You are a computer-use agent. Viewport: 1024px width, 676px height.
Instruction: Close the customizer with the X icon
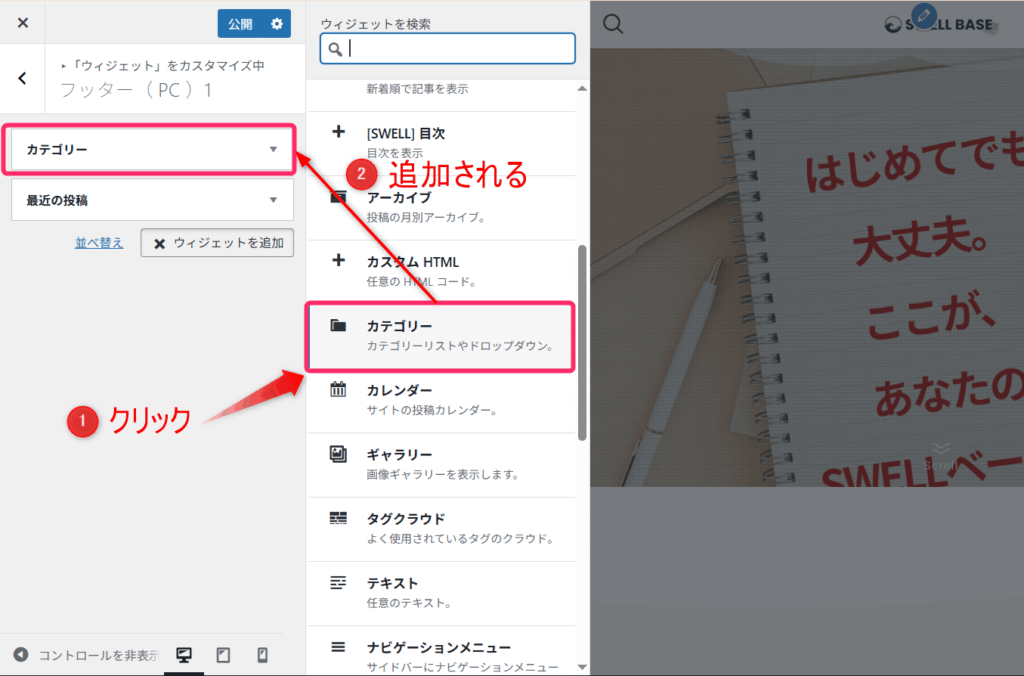coord(23,23)
